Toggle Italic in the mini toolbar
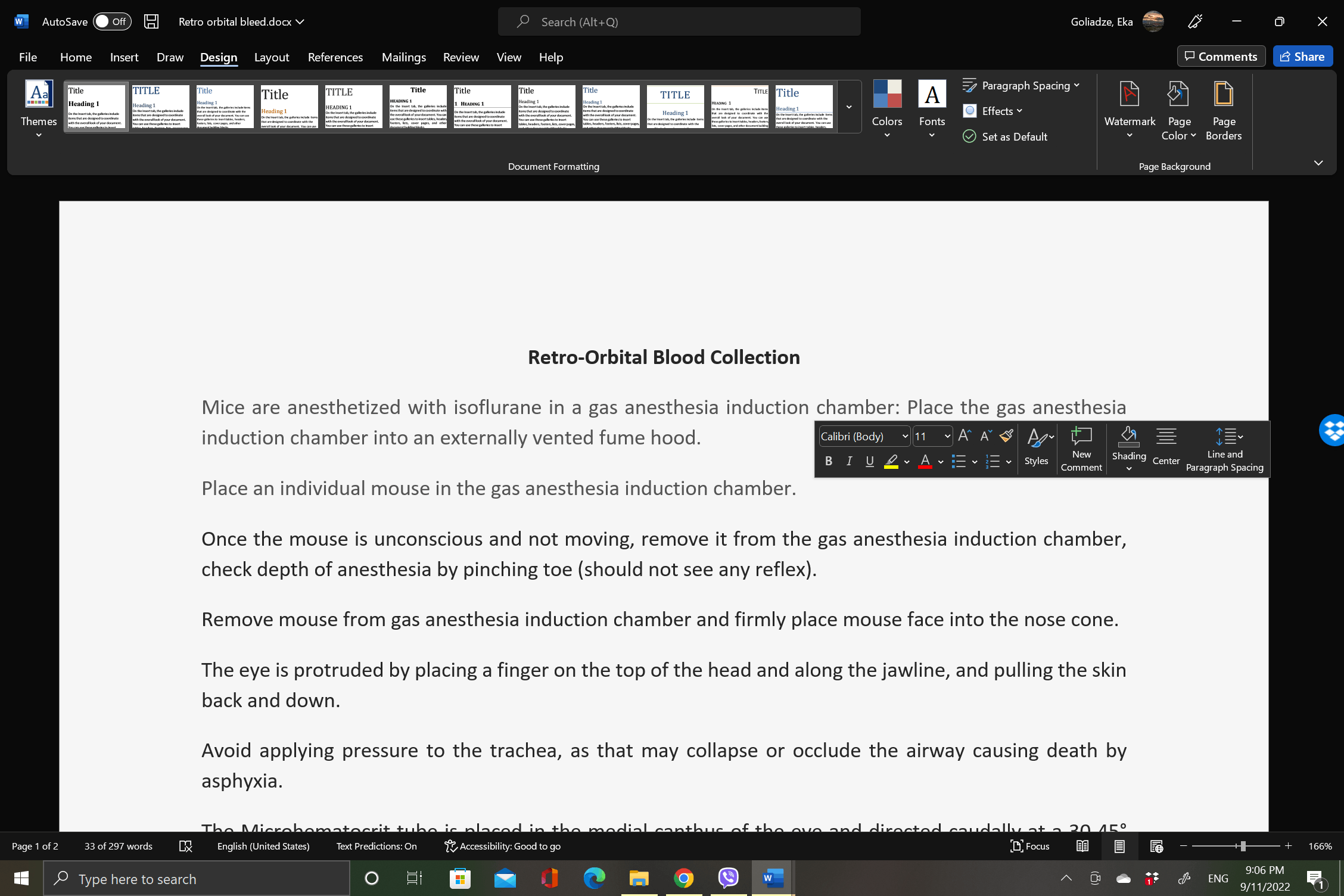The image size is (1344, 896). [849, 461]
